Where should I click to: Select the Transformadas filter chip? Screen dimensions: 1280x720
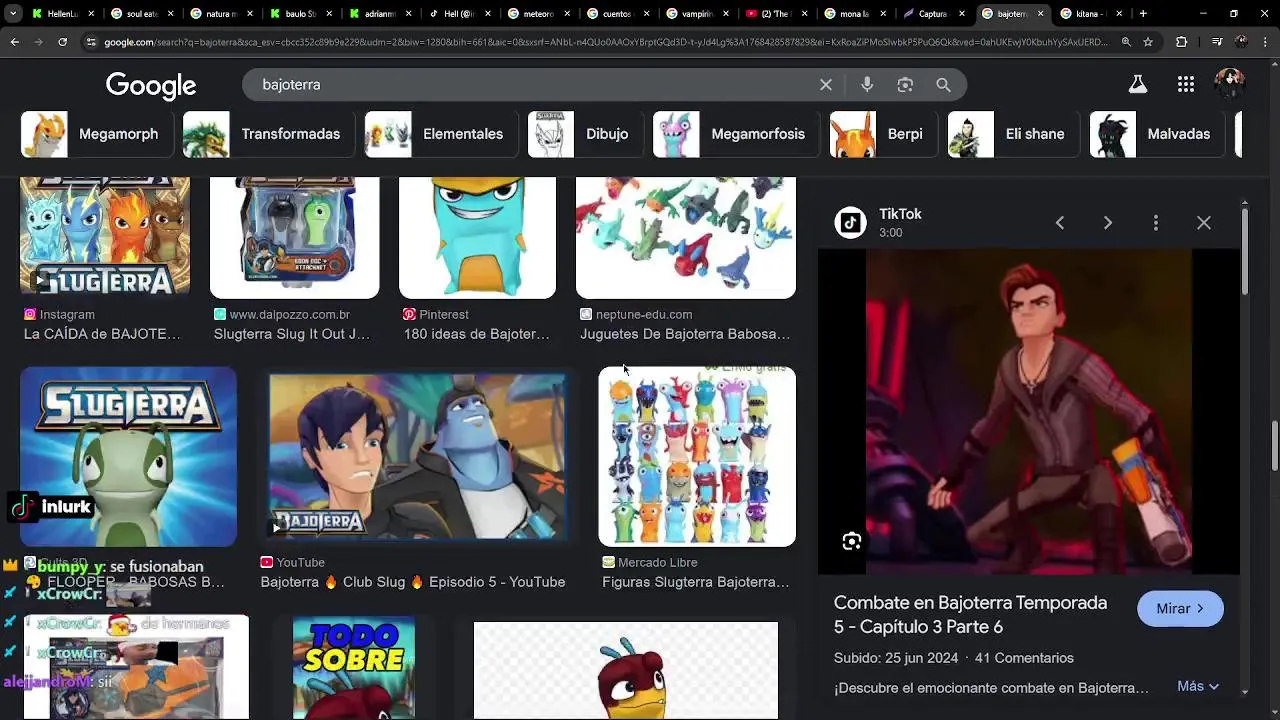tap(269, 134)
